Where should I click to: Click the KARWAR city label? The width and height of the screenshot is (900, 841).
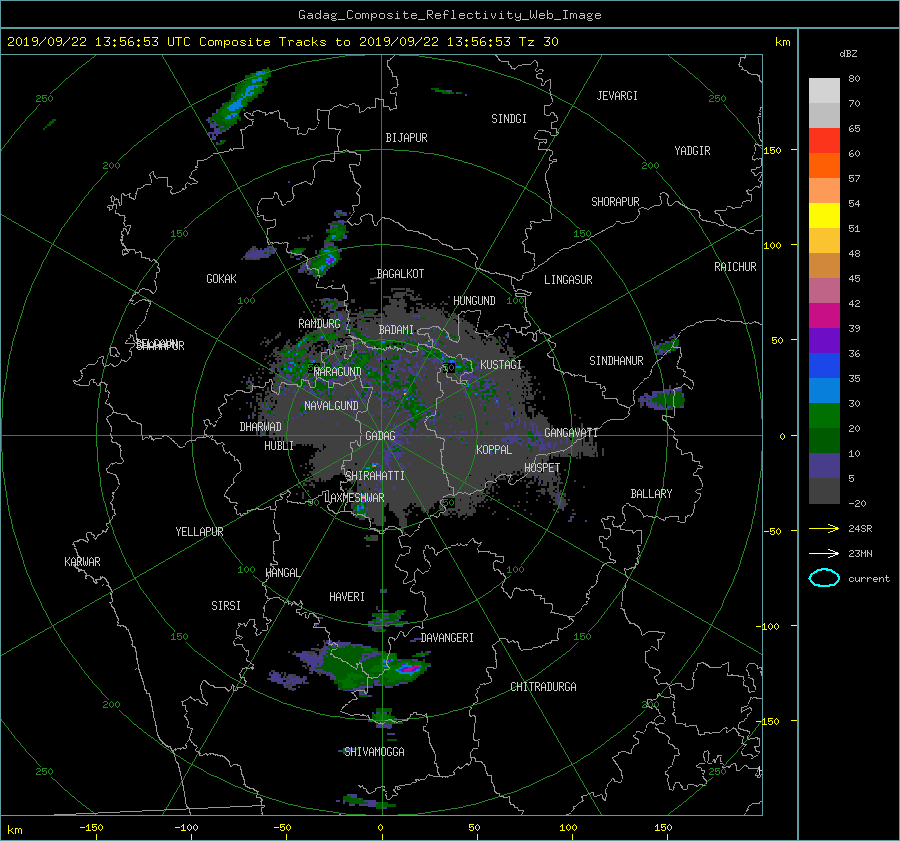pyautogui.click(x=82, y=562)
